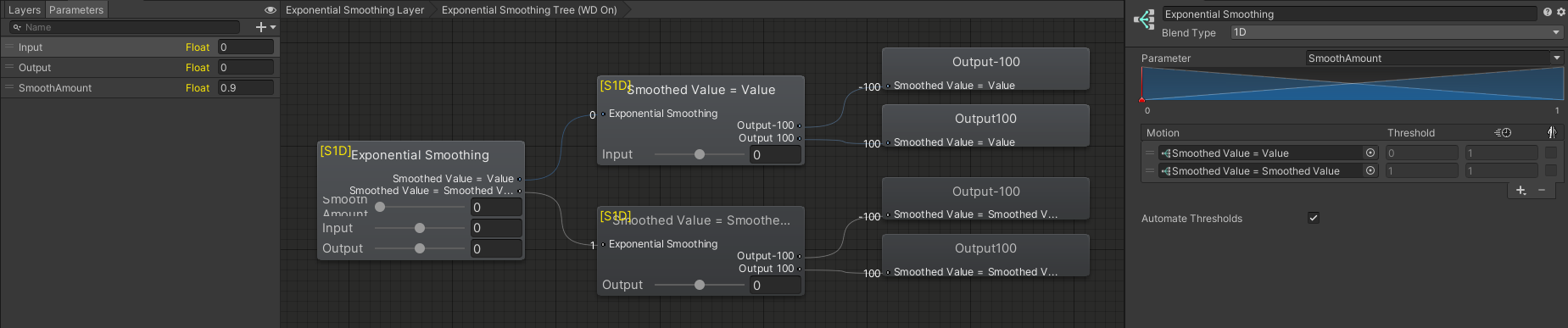1568x328 pixels.
Task: Click the time scale clock column icon
Action: 1503,132
